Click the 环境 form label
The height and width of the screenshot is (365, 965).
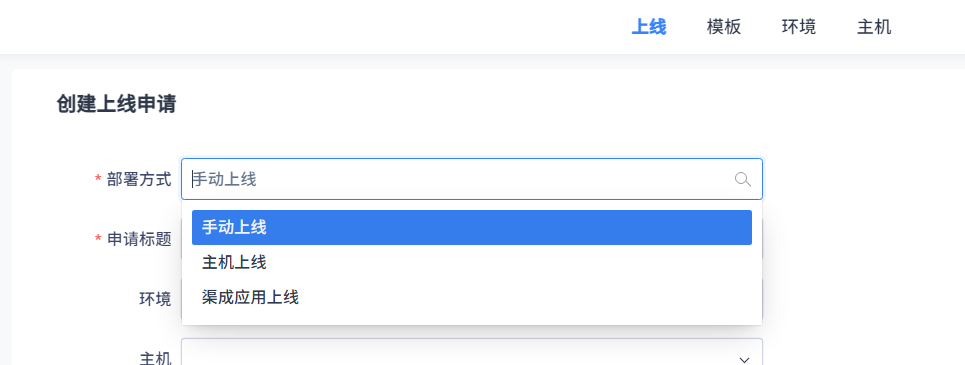click(156, 299)
